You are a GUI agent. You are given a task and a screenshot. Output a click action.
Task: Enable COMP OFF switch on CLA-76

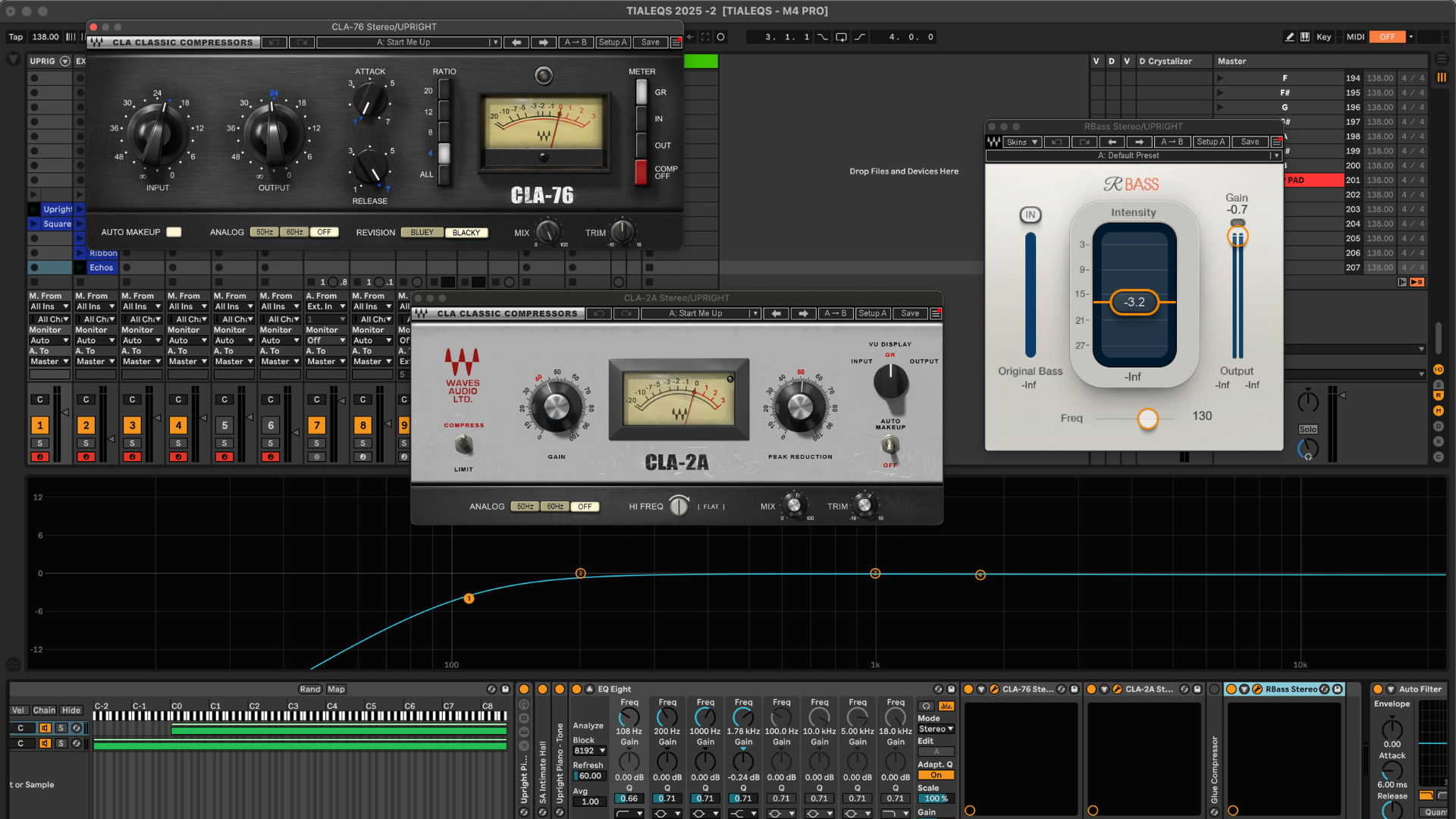(642, 172)
